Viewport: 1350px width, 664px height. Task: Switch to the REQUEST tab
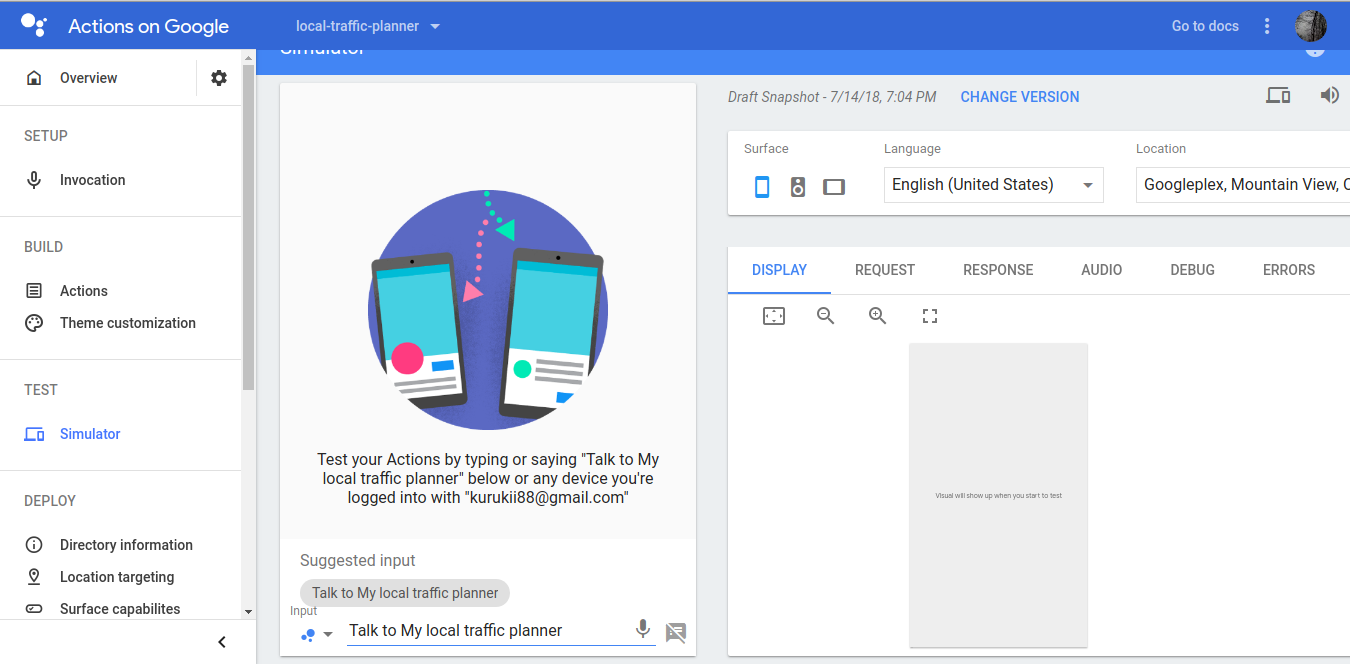tap(885, 270)
